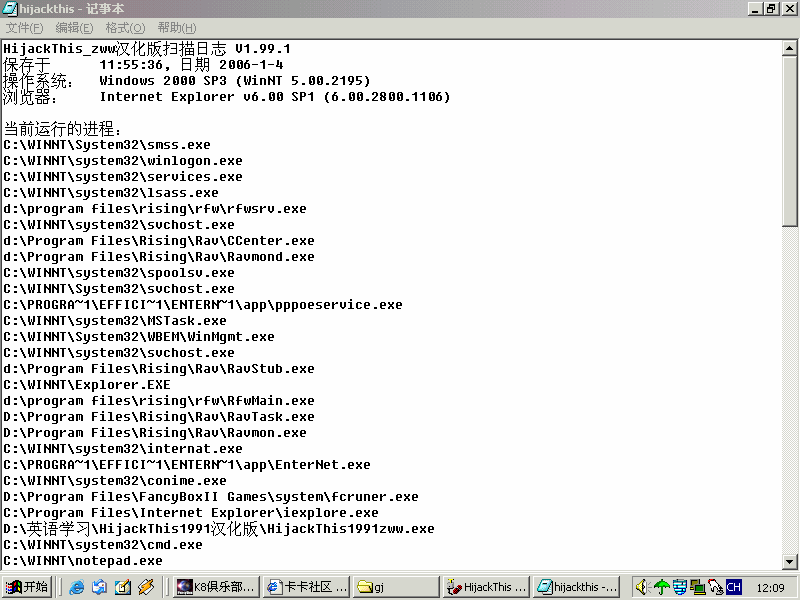The width and height of the screenshot is (800, 600).
Task: Click the HijackThis V1.99.1 header line
Action: [147, 49]
